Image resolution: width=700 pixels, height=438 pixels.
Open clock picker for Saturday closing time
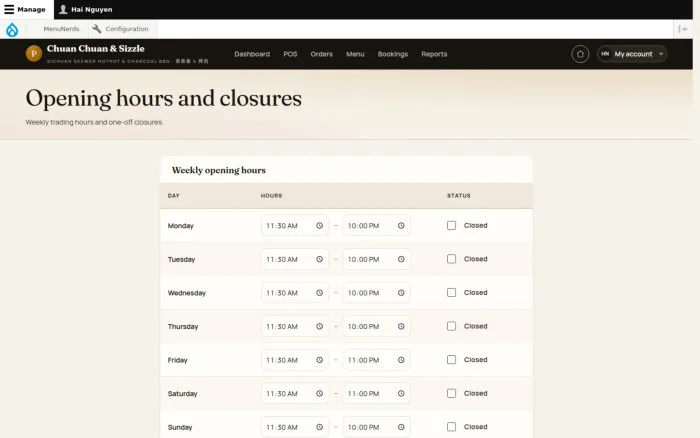click(x=401, y=393)
